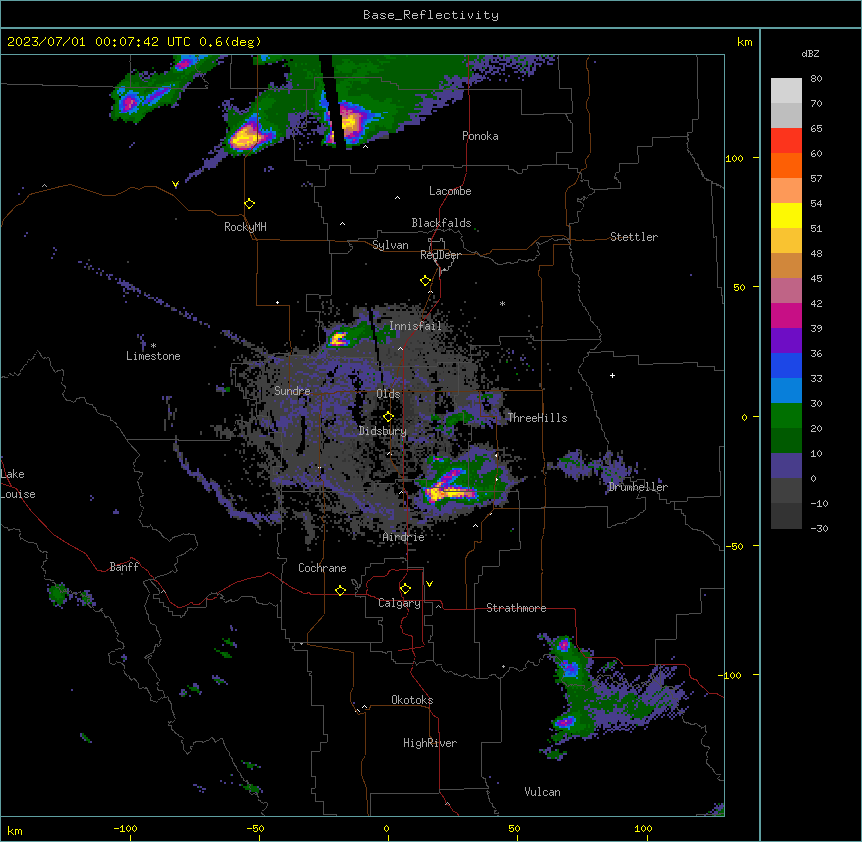Click the yellow V marker east of Calgary
This screenshot has height=842, width=862.
(429, 584)
